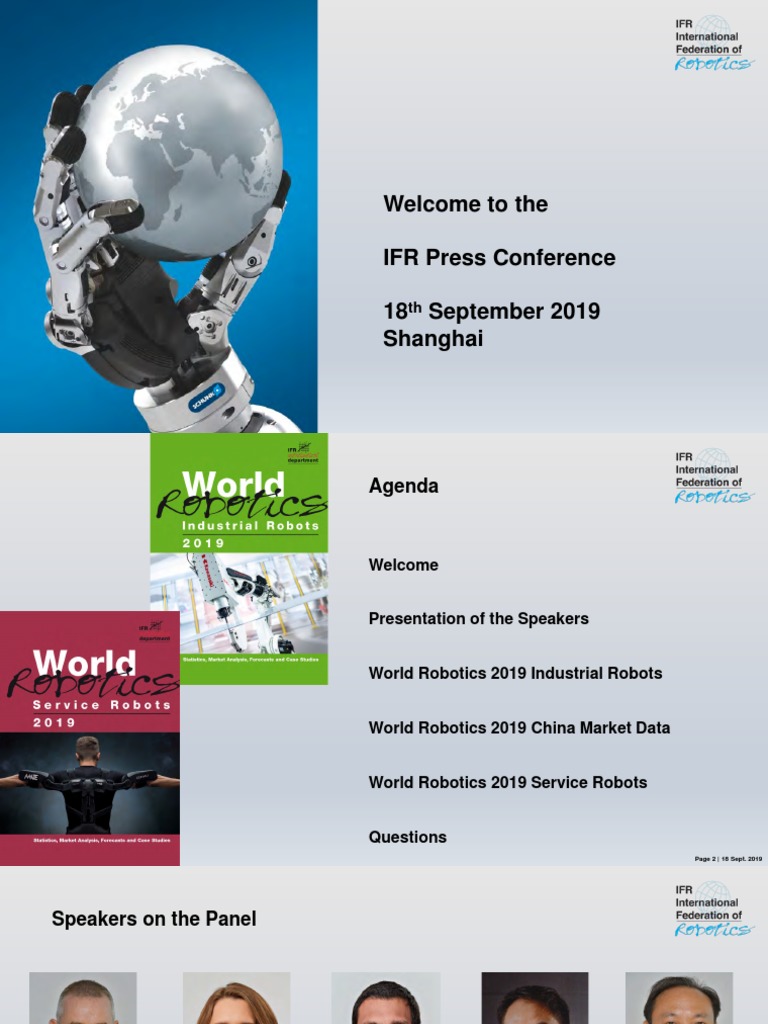Click the World Robotics Service Robots 2019 cover
This screenshot has height=1024, width=768.
click(89, 739)
